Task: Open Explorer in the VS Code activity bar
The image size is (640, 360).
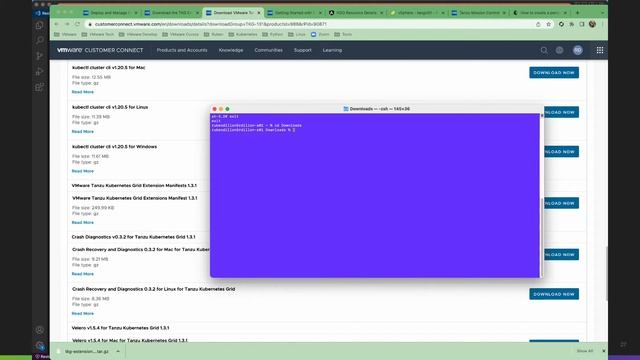Action: [40, 25]
